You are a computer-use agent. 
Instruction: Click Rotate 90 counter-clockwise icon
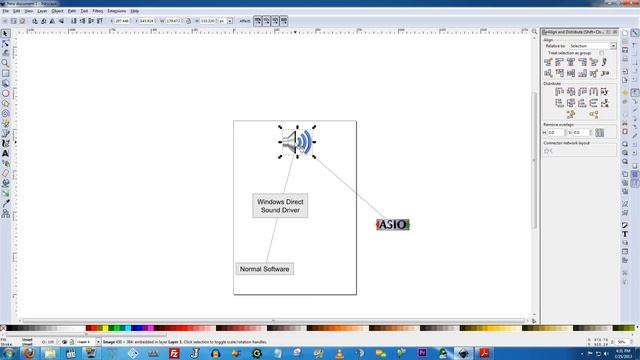[35, 21]
